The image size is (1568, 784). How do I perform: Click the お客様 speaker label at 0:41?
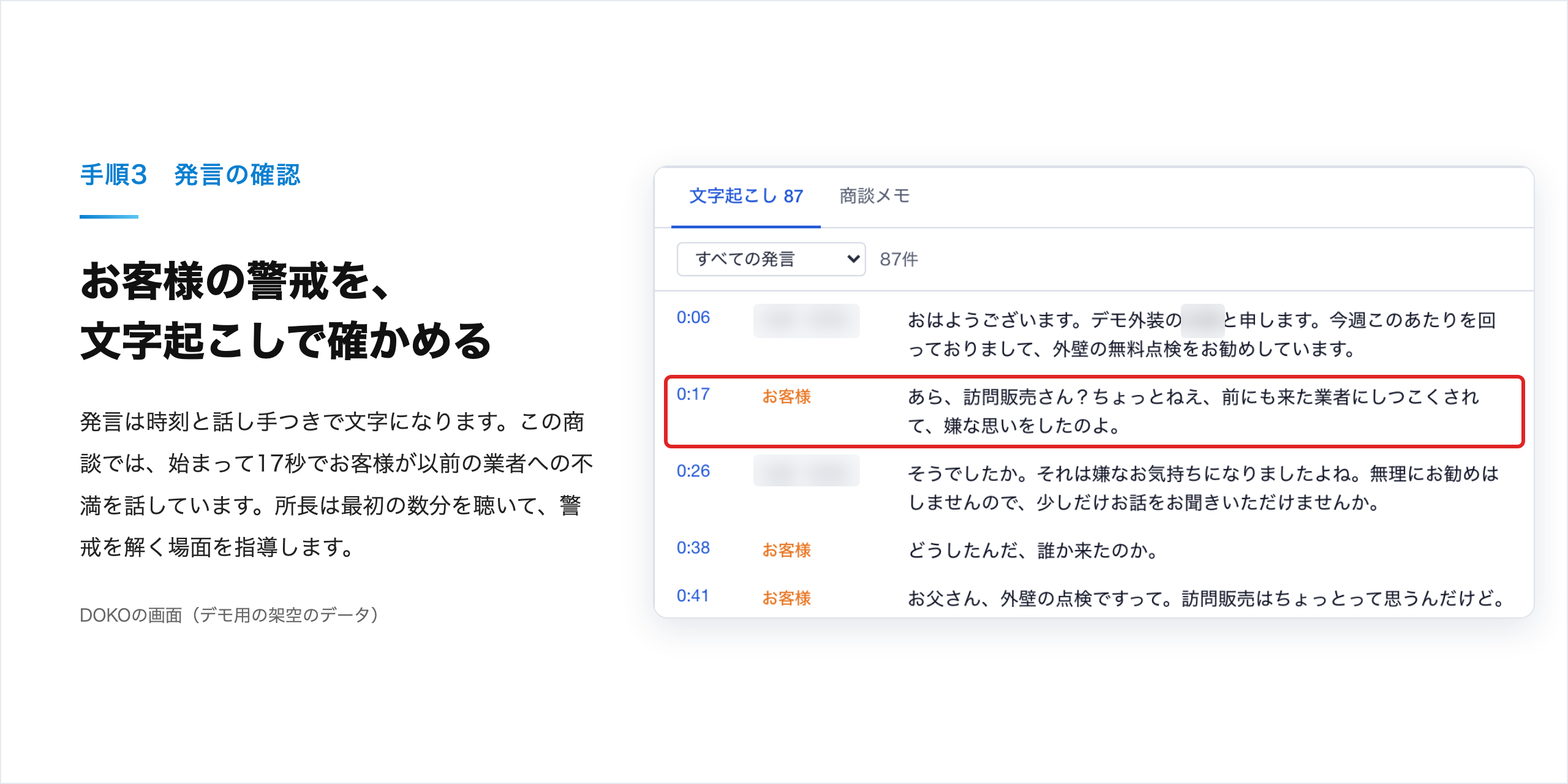click(786, 598)
